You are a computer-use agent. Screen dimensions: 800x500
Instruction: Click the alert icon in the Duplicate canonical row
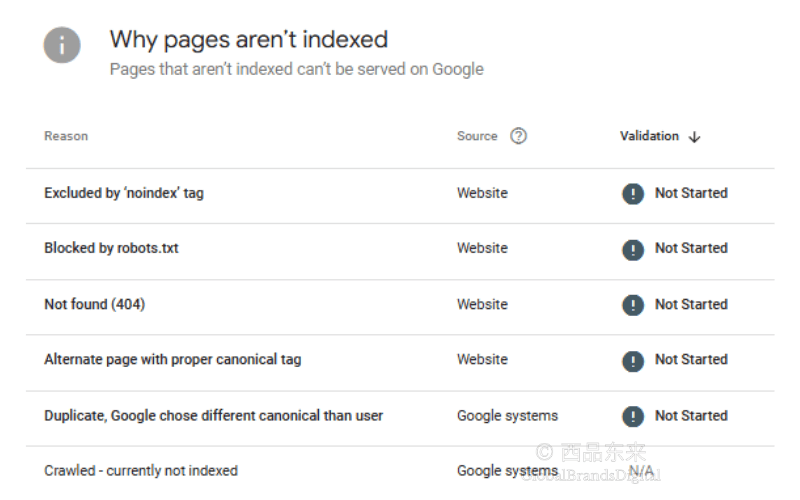pos(633,416)
